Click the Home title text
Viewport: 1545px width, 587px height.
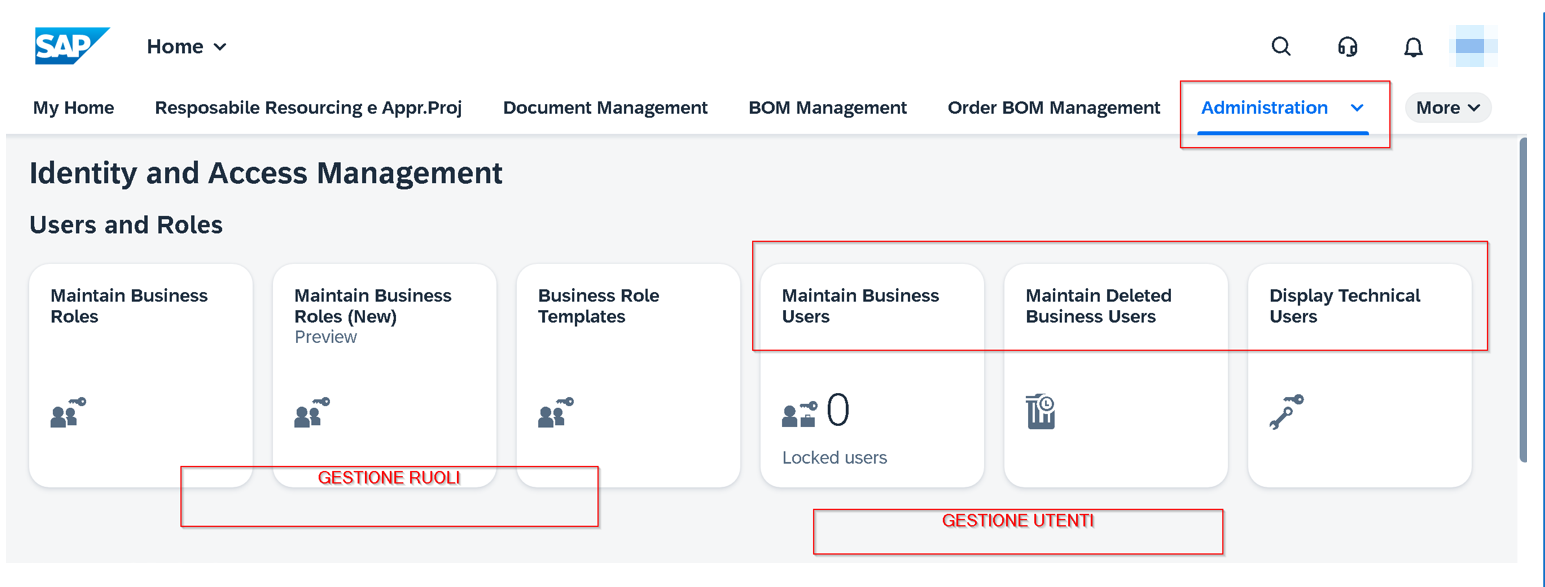pyautogui.click(x=175, y=47)
